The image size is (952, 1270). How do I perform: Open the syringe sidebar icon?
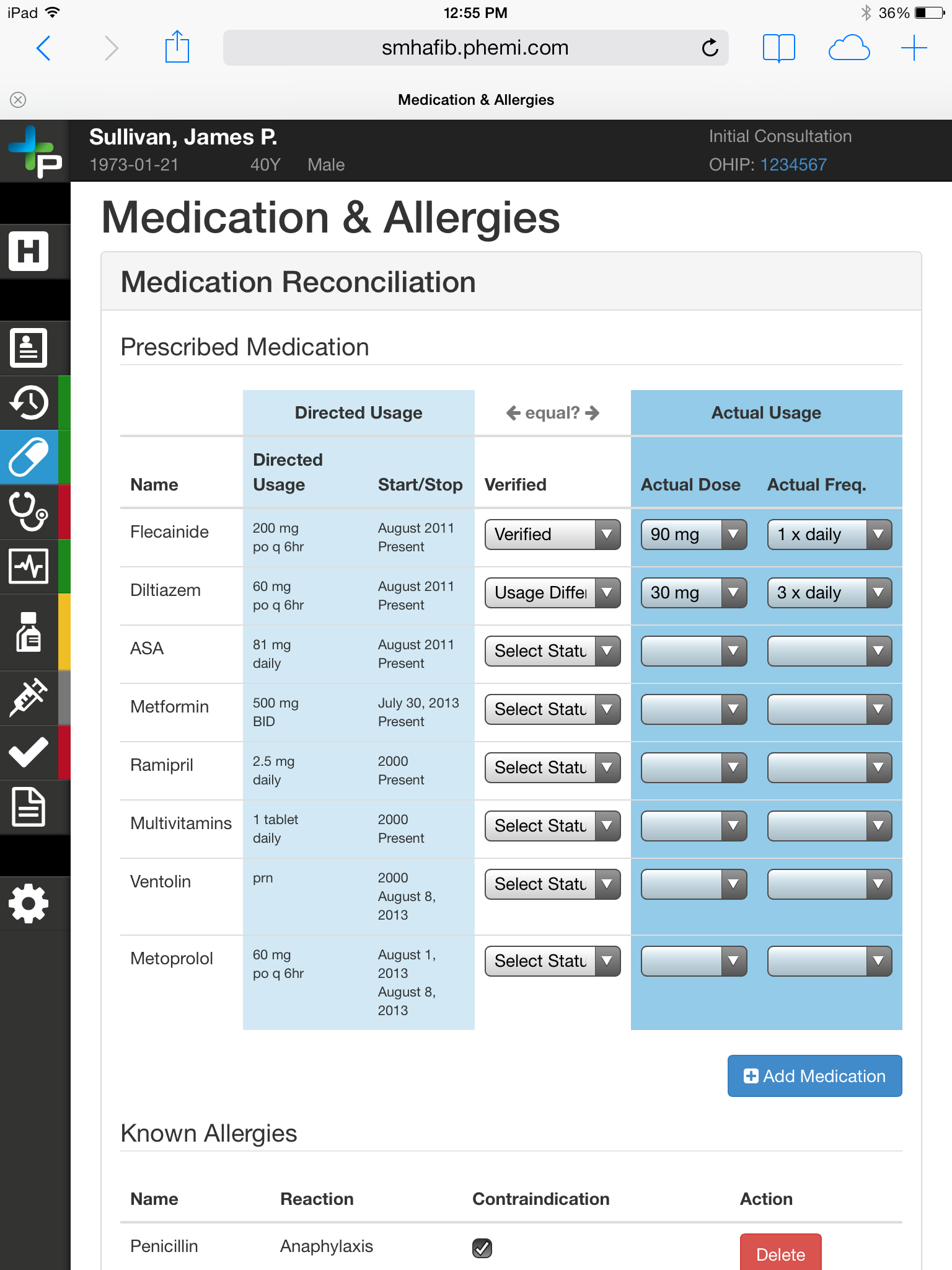29,698
